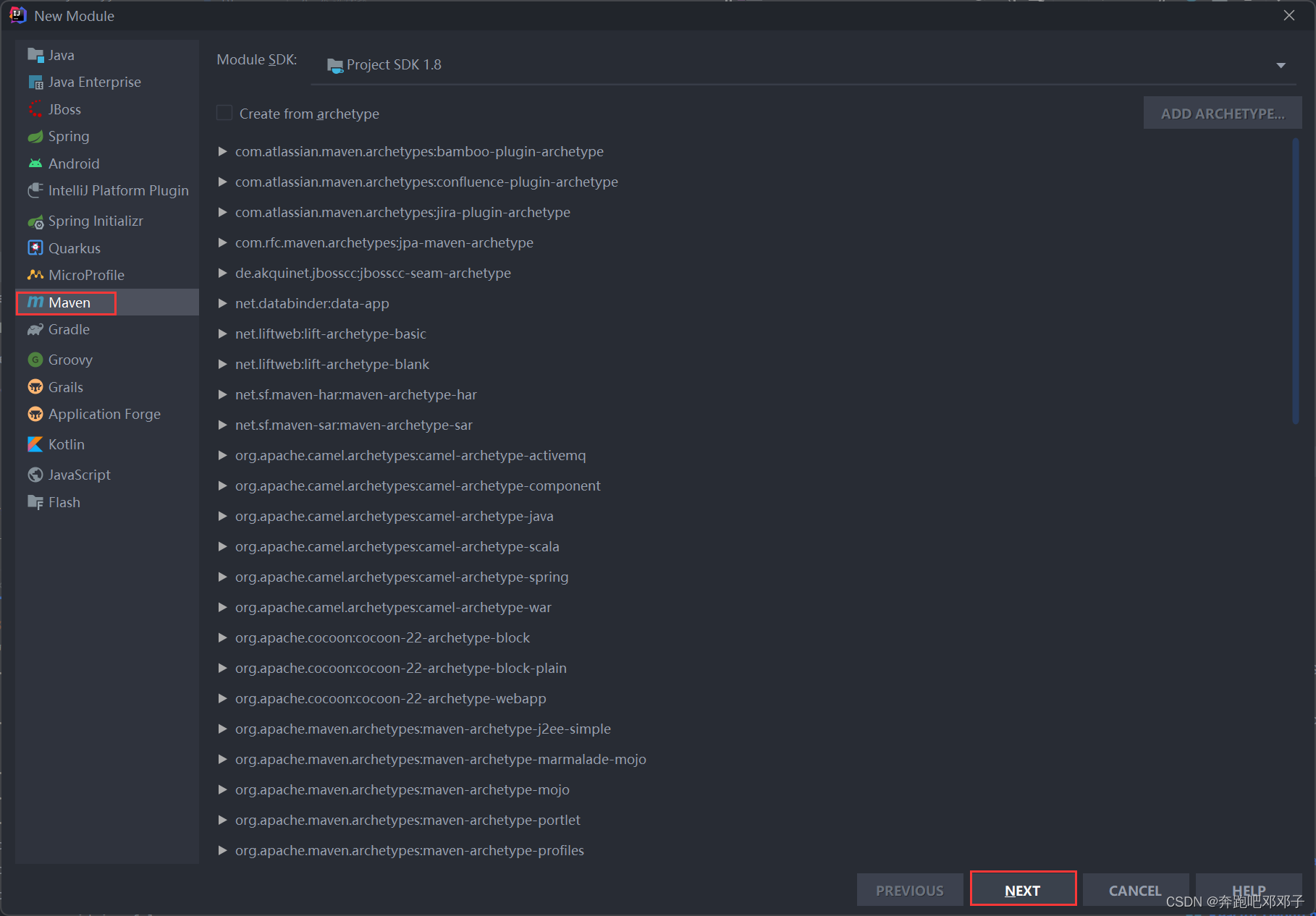Expand jira-plugin-archetype node

[223, 212]
